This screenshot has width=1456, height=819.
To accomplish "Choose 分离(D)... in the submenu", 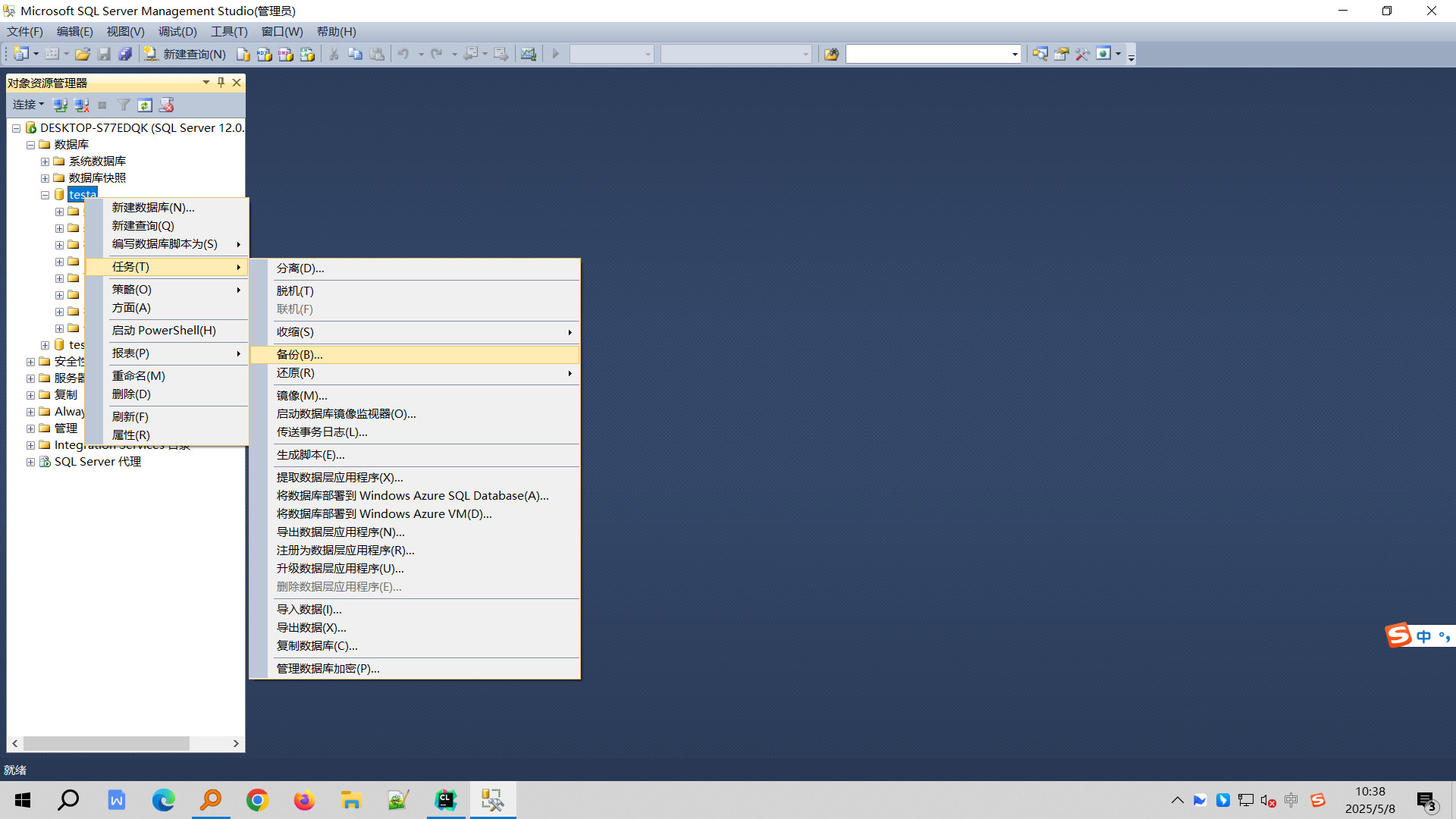I will [300, 268].
